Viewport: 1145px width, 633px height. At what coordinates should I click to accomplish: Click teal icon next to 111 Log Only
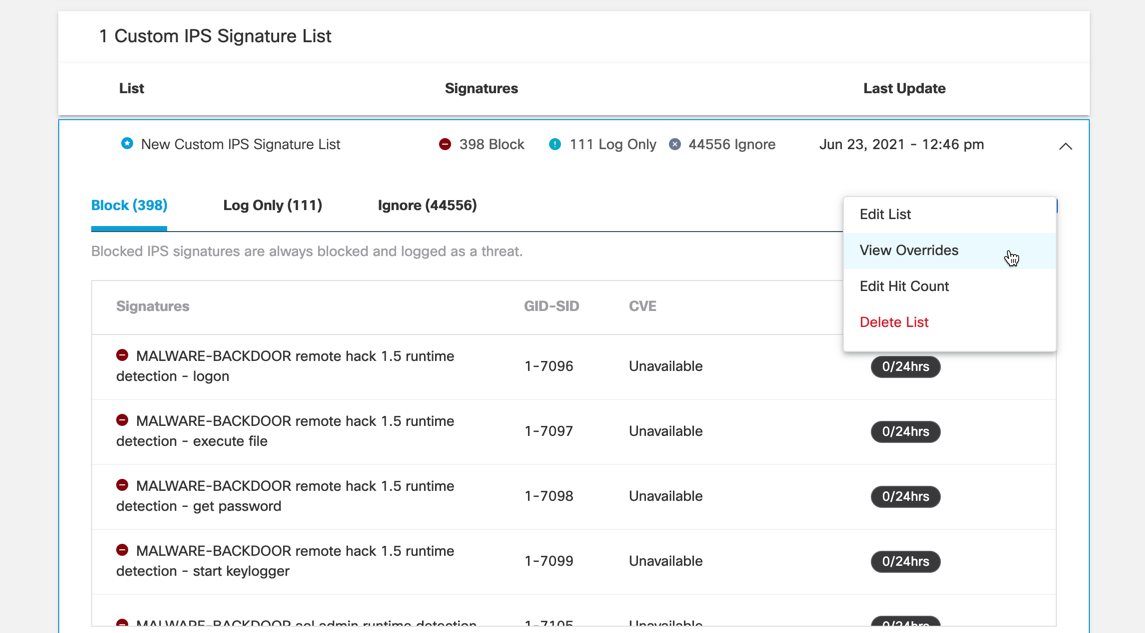[x=555, y=145]
